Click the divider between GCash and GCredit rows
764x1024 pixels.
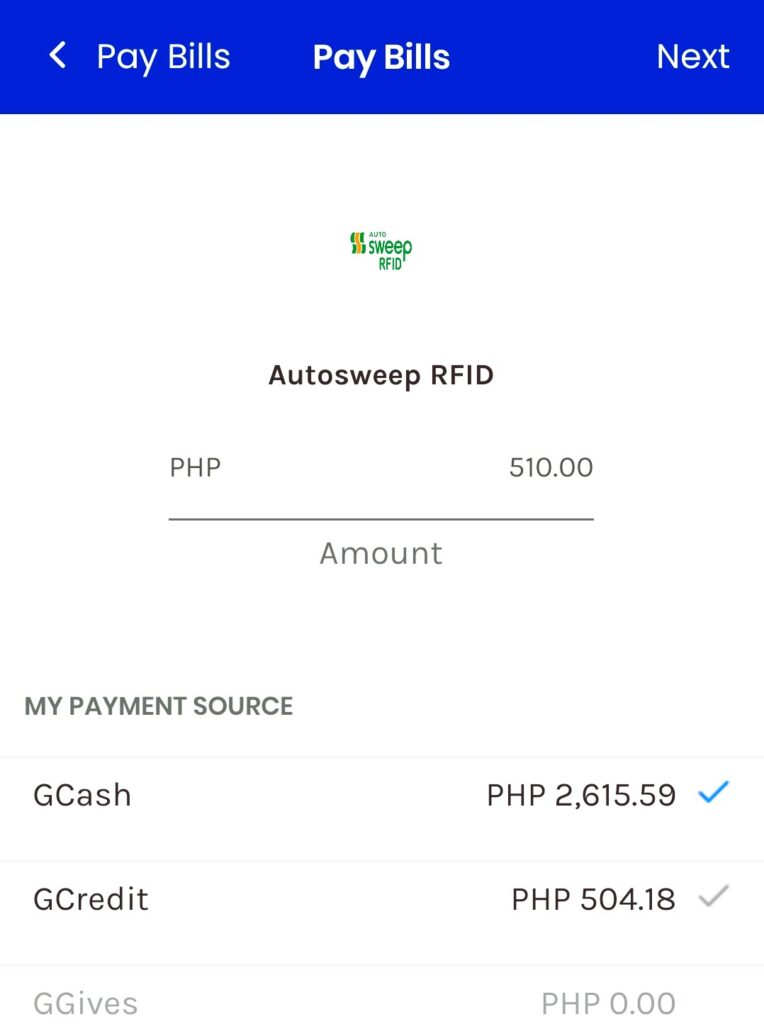[x=381, y=861]
